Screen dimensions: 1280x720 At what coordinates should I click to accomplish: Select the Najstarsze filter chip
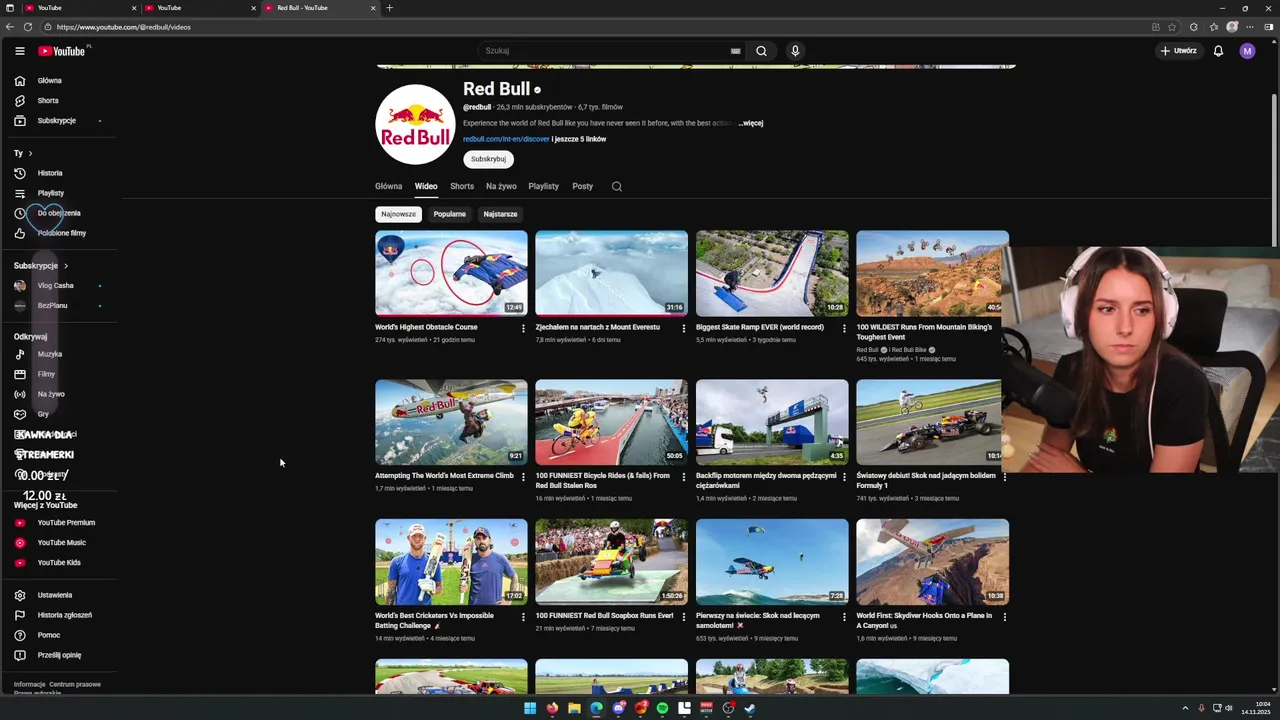(500, 214)
